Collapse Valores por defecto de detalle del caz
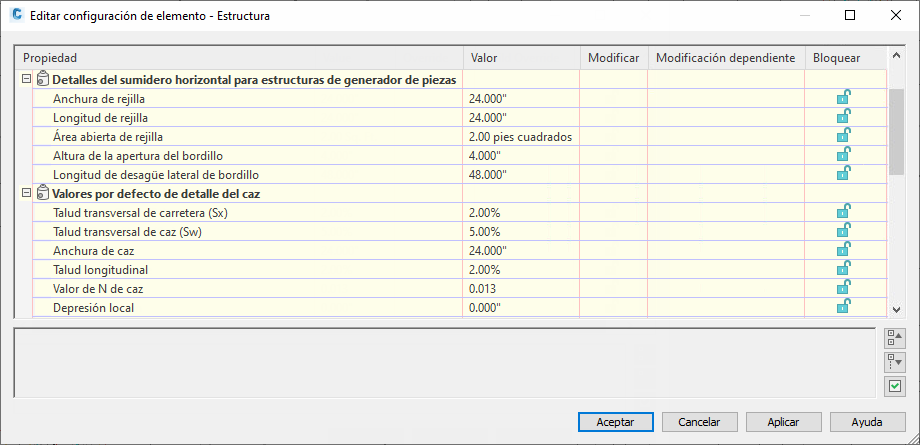 (x=26, y=193)
